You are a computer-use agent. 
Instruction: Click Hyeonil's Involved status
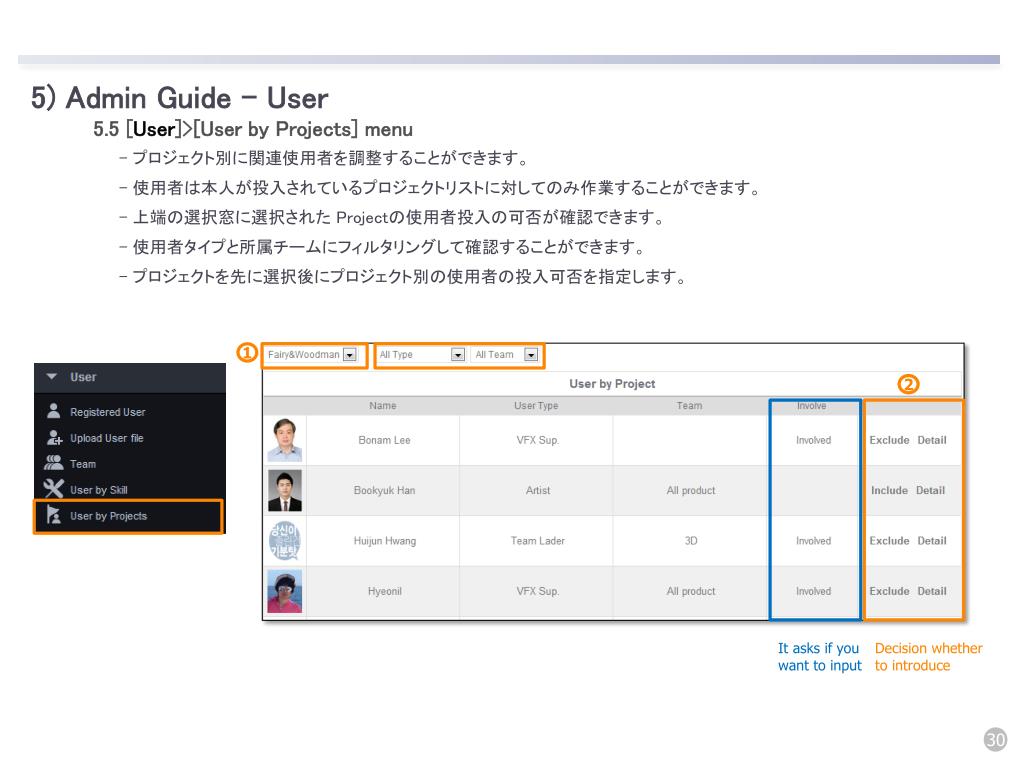(x=813, y=591)
